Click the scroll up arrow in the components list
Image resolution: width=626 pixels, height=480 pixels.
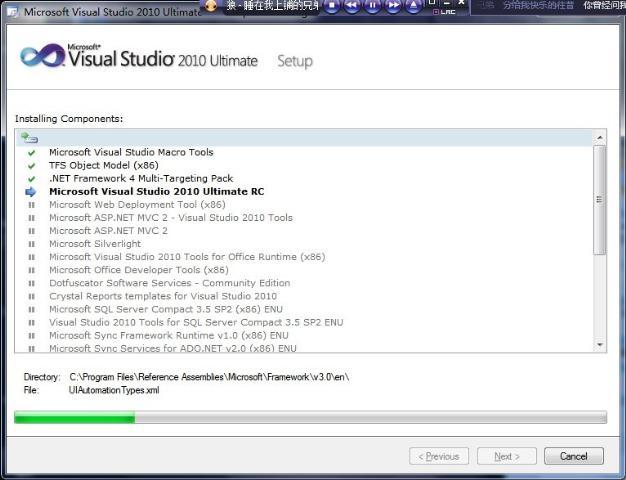tap(600, 138)
